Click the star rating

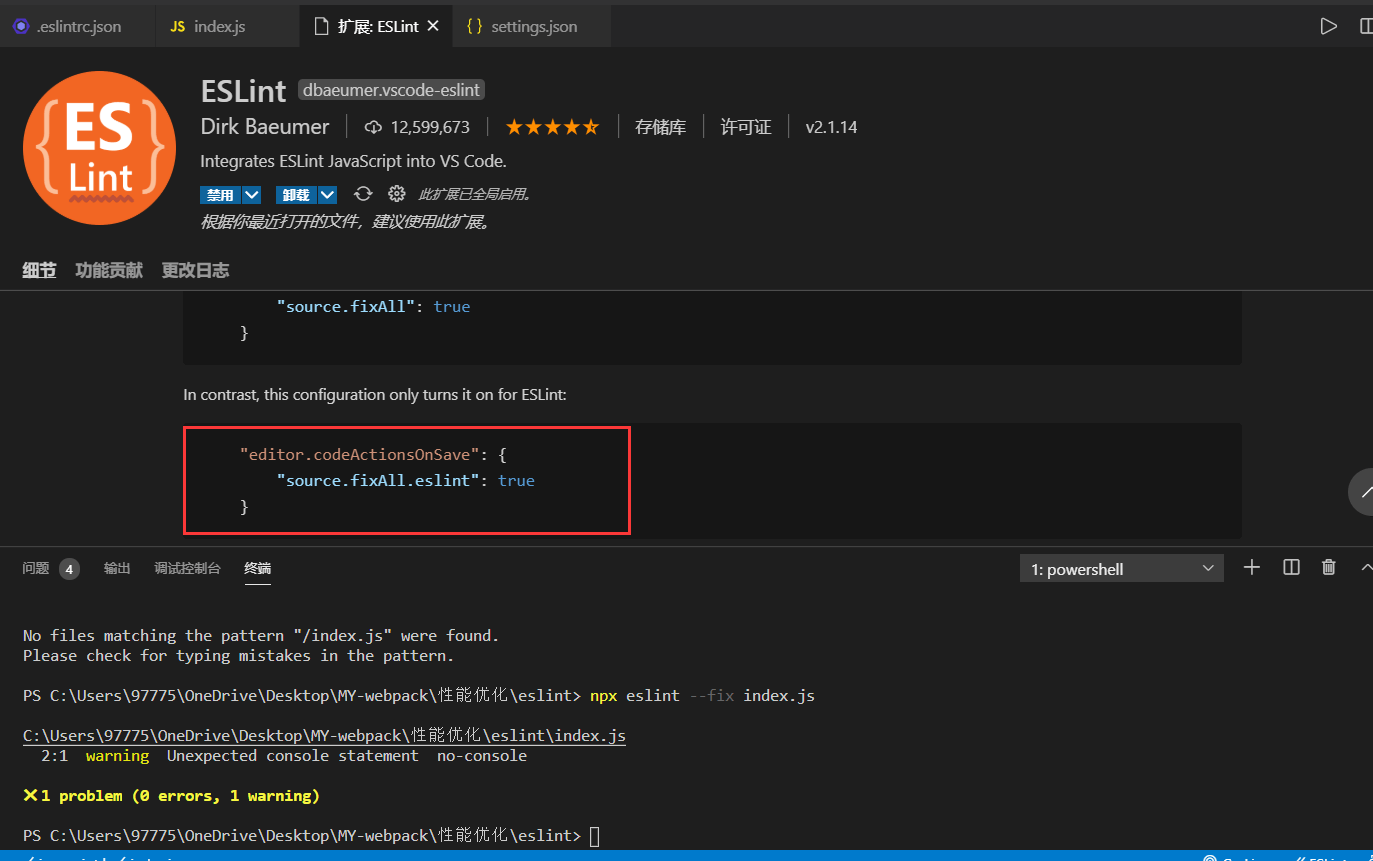(x=552, y=127)
